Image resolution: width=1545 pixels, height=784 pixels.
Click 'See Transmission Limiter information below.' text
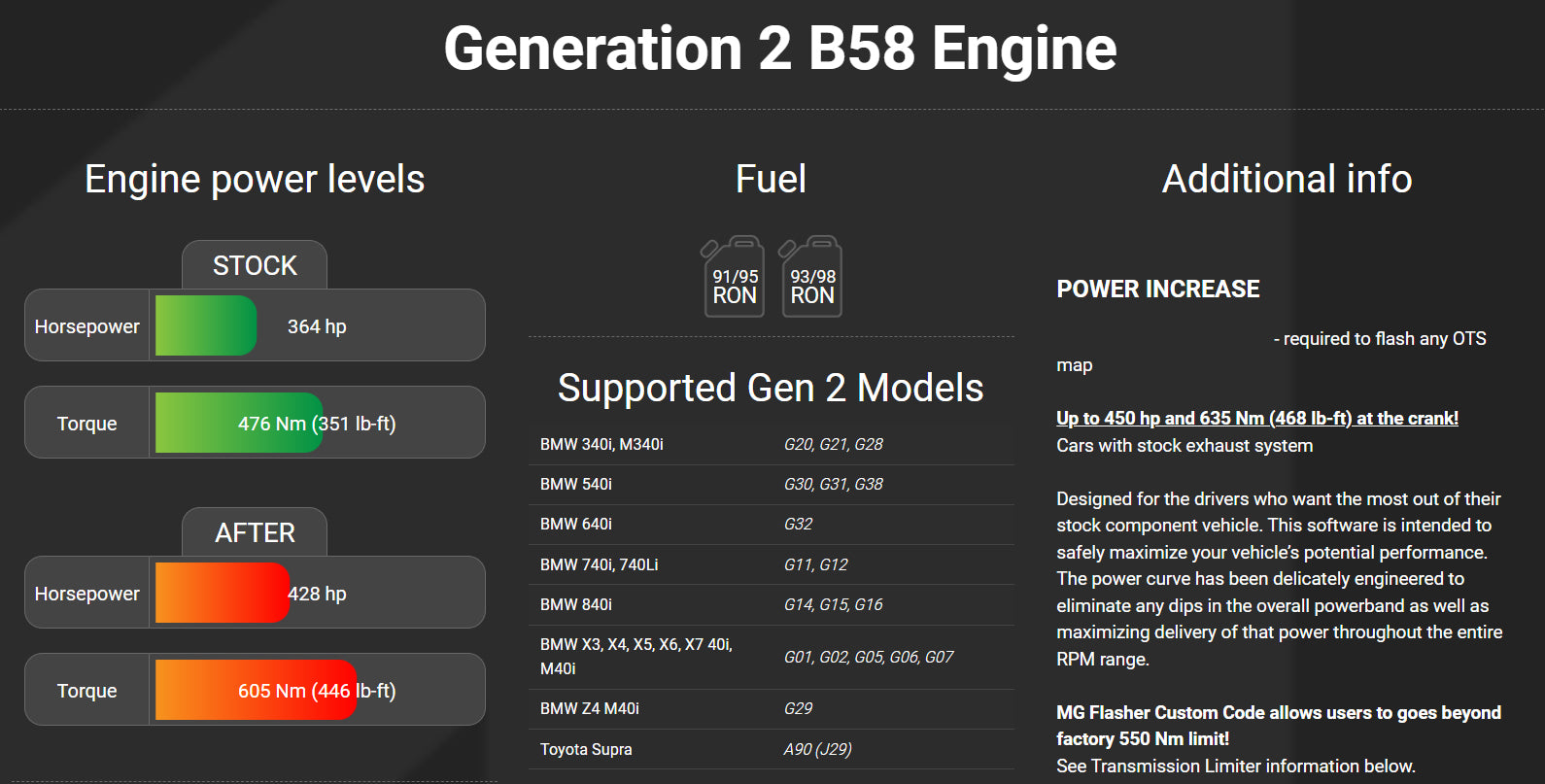point(1236,766)
